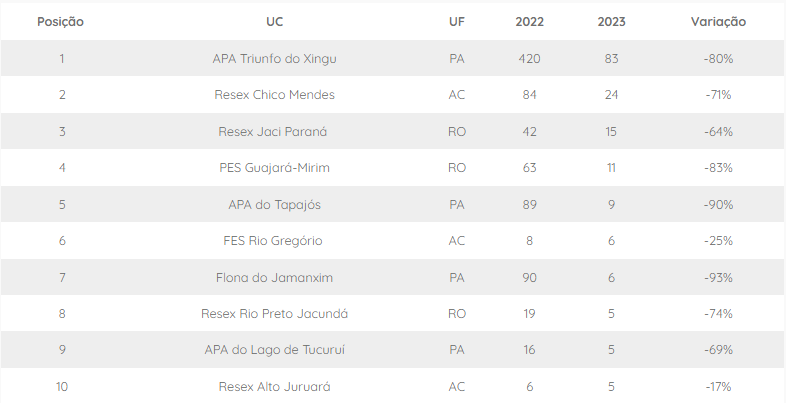Viewport: 786px width, 403px height.
Task: Select the Variação column header
Action: 718,22
